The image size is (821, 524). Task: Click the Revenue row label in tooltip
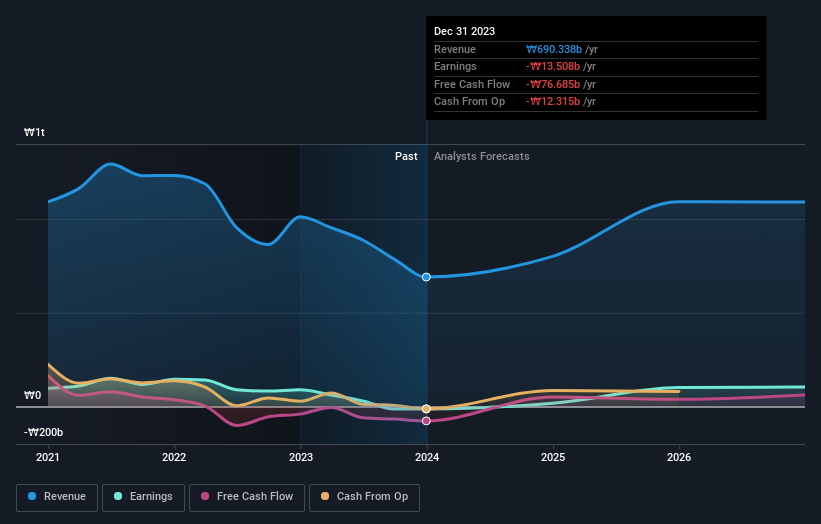[455, 49]
